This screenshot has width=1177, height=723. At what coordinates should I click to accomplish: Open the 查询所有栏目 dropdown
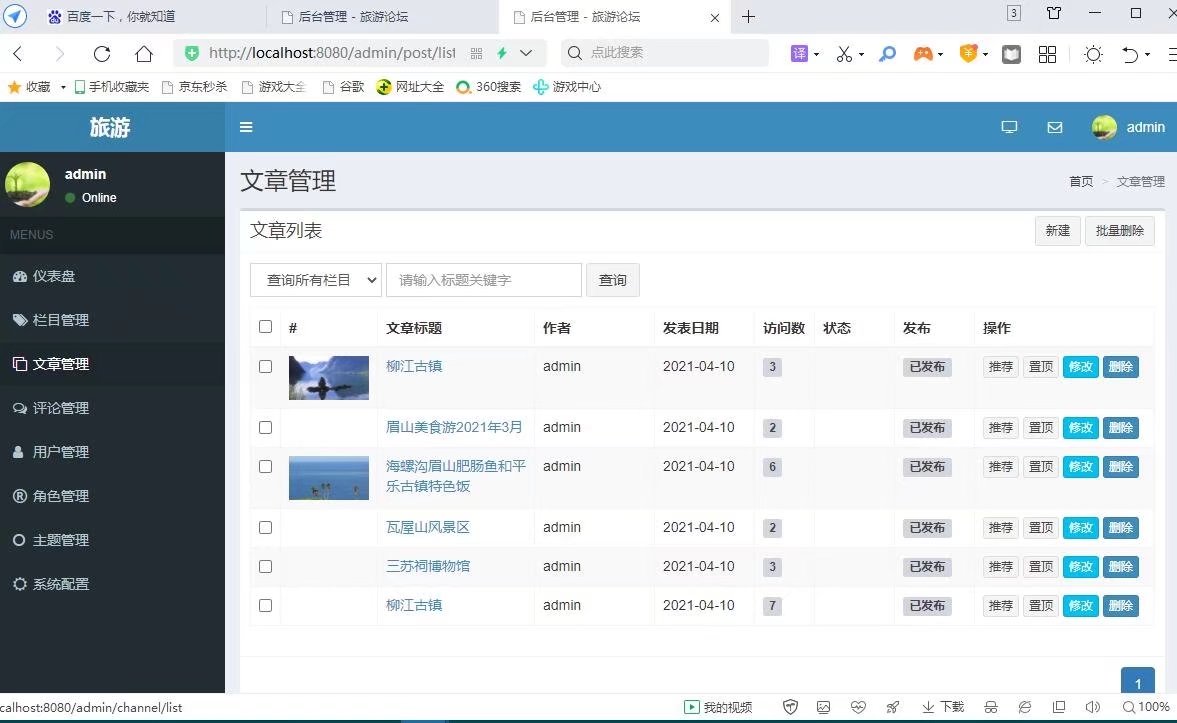(x=316, y=280)
